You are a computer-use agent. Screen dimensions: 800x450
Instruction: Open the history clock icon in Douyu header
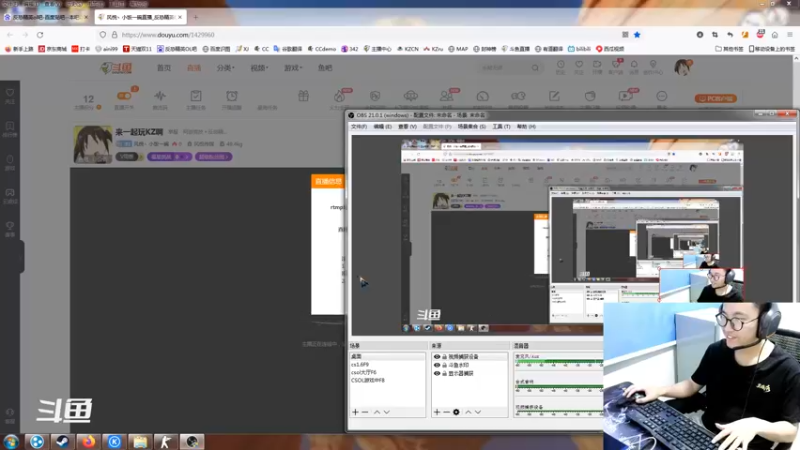(560, 67)
